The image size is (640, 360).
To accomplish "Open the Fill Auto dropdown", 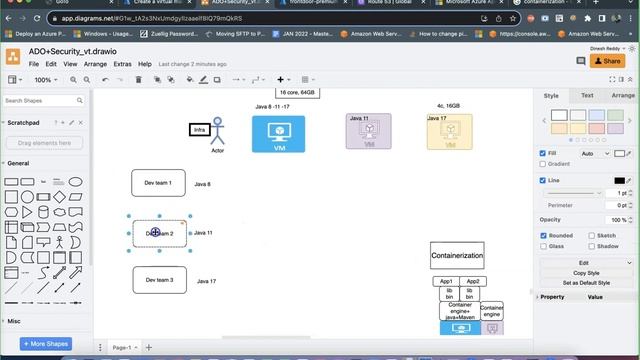I will (595, 154).
